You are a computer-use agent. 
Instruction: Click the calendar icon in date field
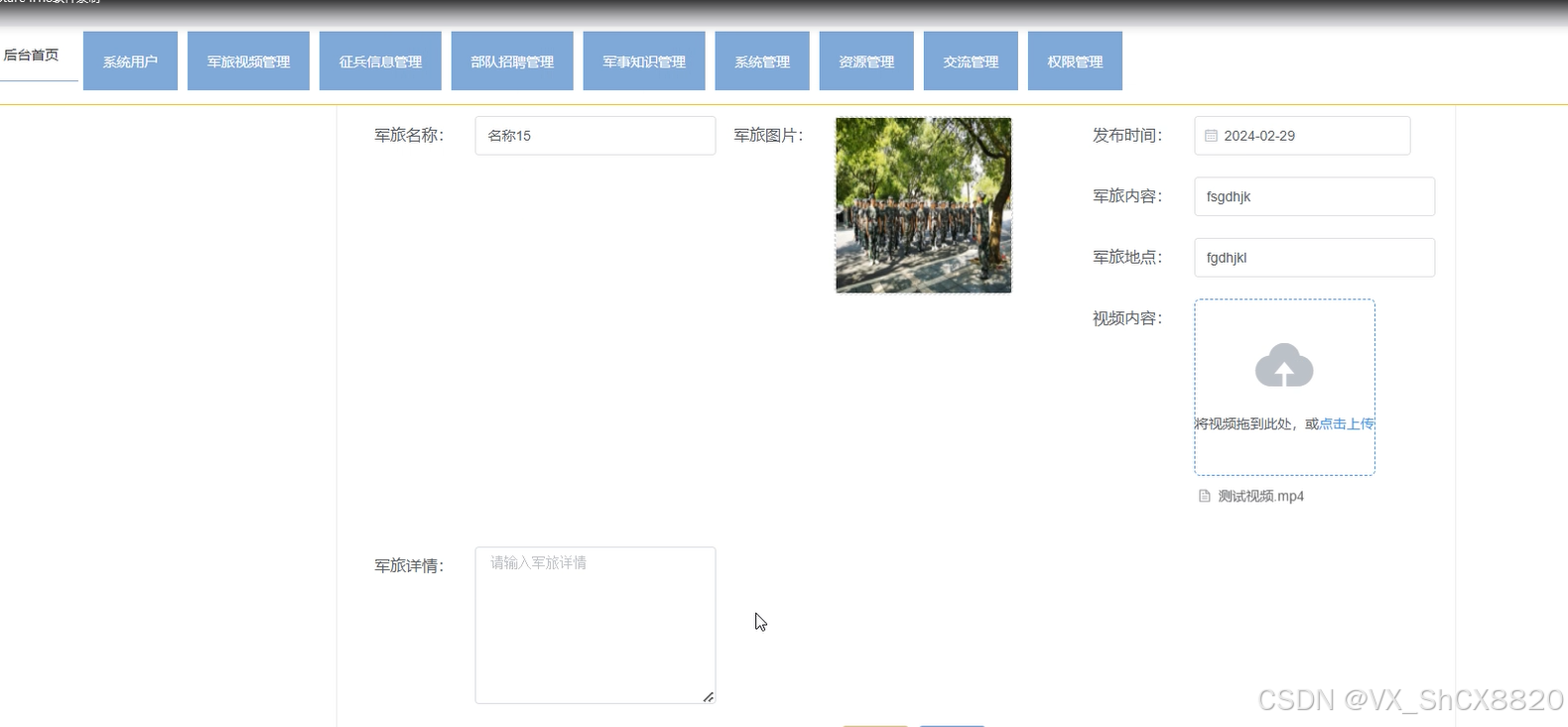(x=1211, y=136)
